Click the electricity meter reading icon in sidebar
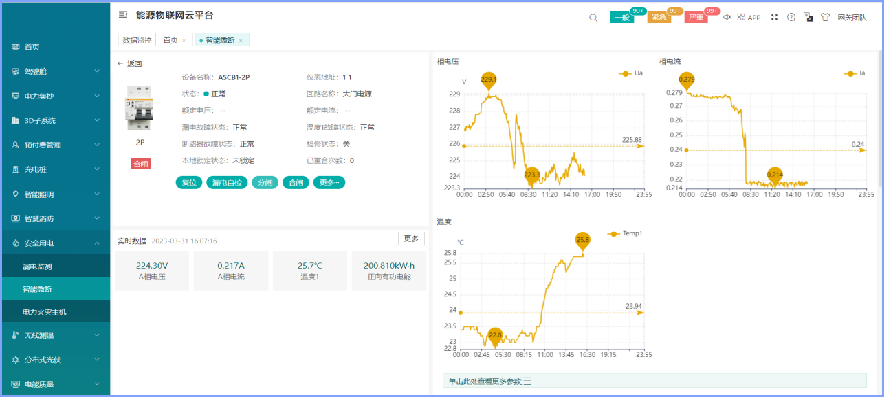 [16, 96]
